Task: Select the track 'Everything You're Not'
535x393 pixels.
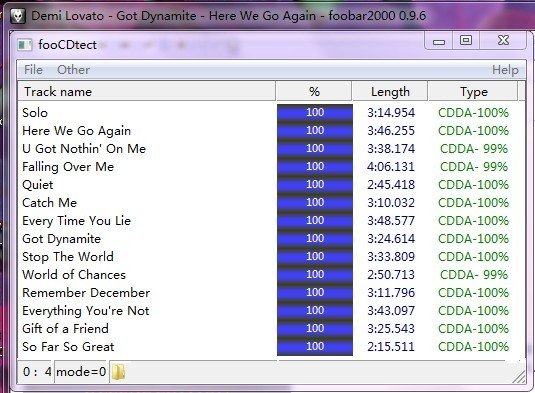Action: tap(86, 311)
